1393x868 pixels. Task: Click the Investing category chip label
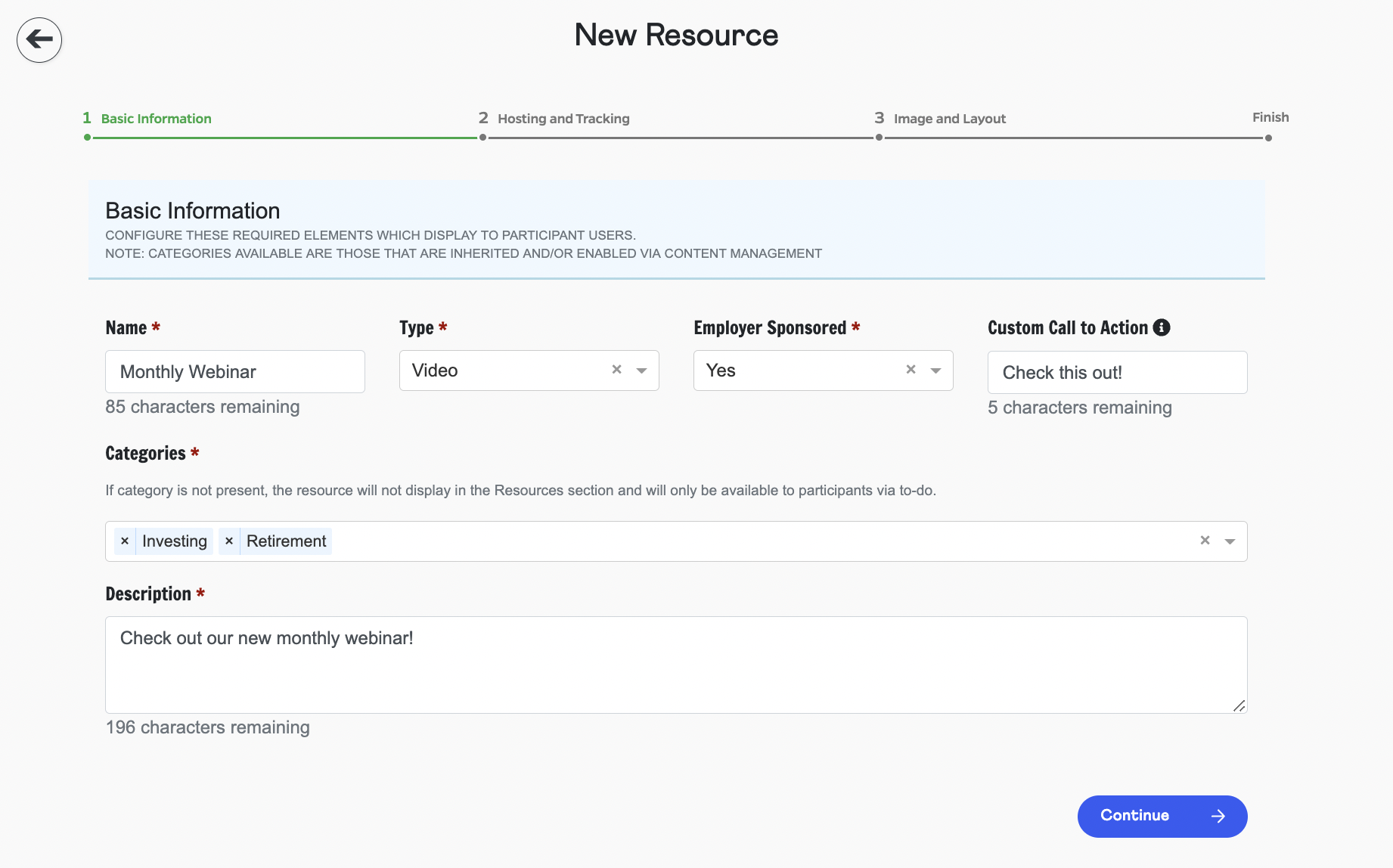click(x=175, y=541)
